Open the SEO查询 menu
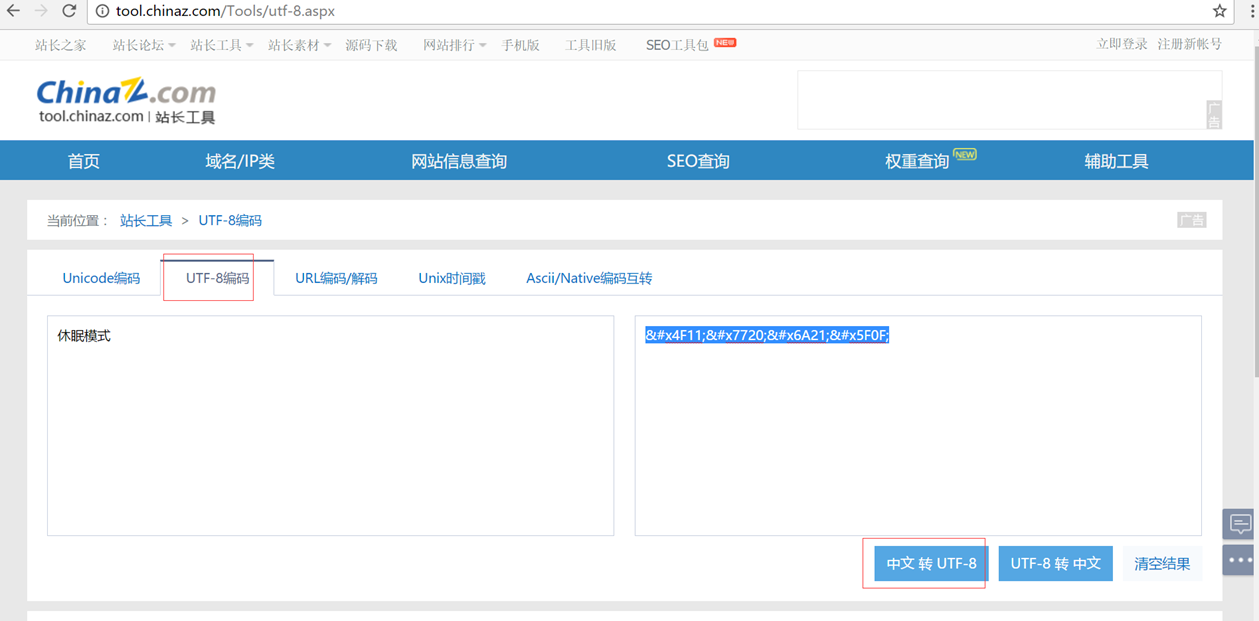 coord(697,160)
